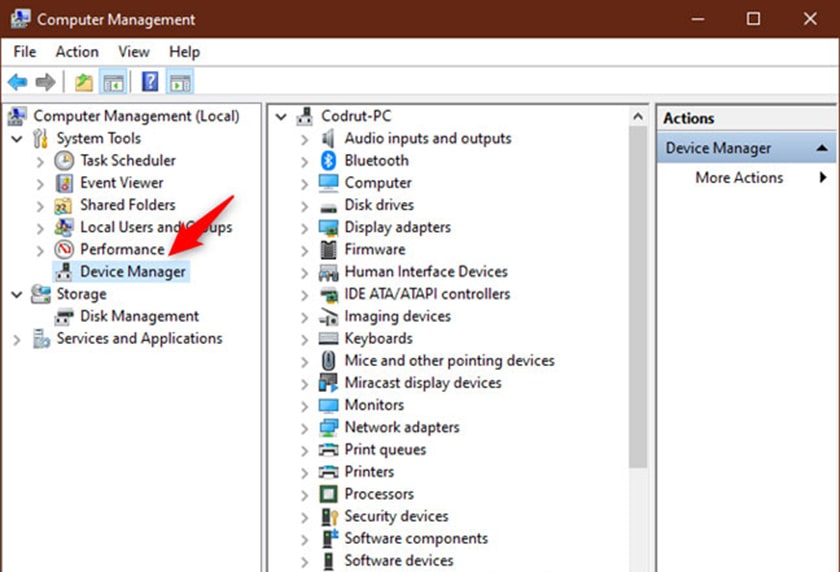
Task: Click the Event Viewer icon
Action: coord(64,183)
